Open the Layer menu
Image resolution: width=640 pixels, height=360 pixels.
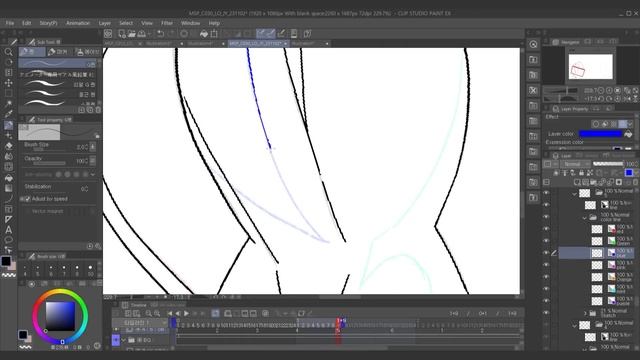(x=105, y=23)
